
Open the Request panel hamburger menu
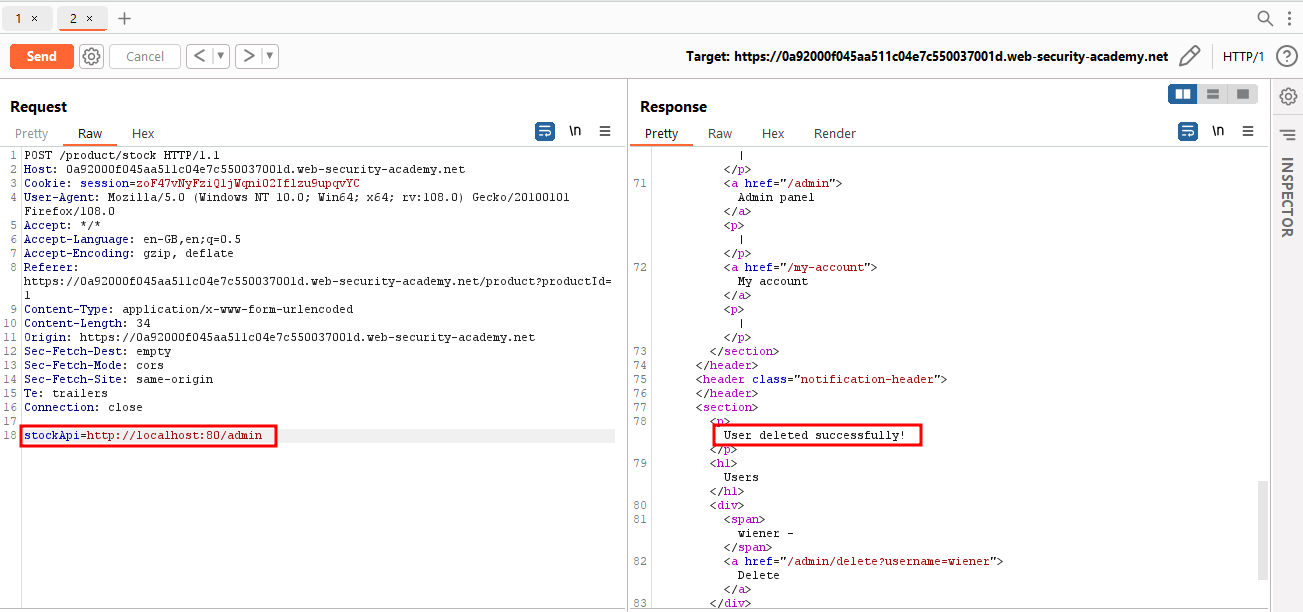coord(605,131)
